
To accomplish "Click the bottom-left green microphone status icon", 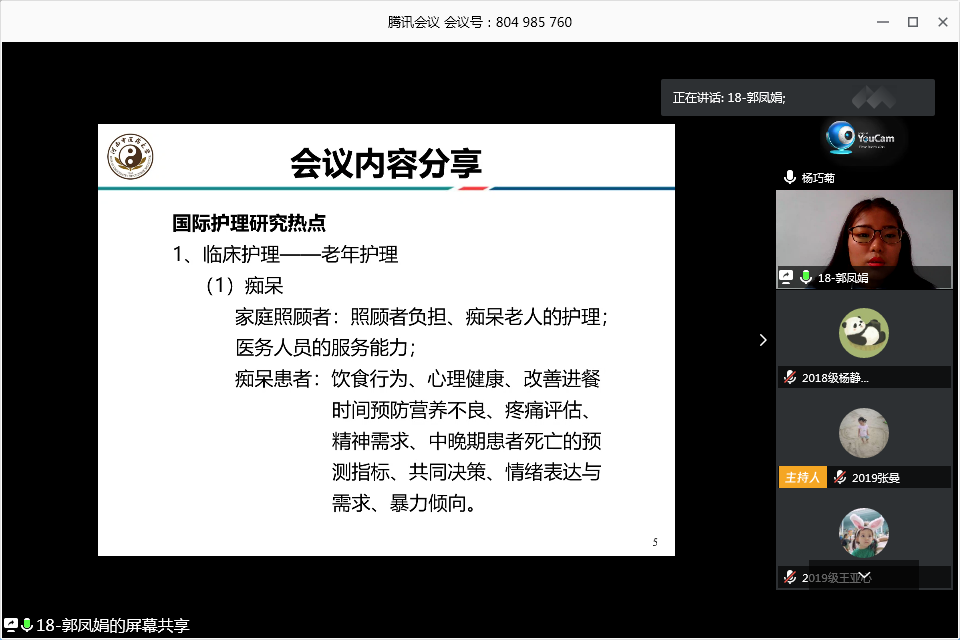I will [27, 626].
